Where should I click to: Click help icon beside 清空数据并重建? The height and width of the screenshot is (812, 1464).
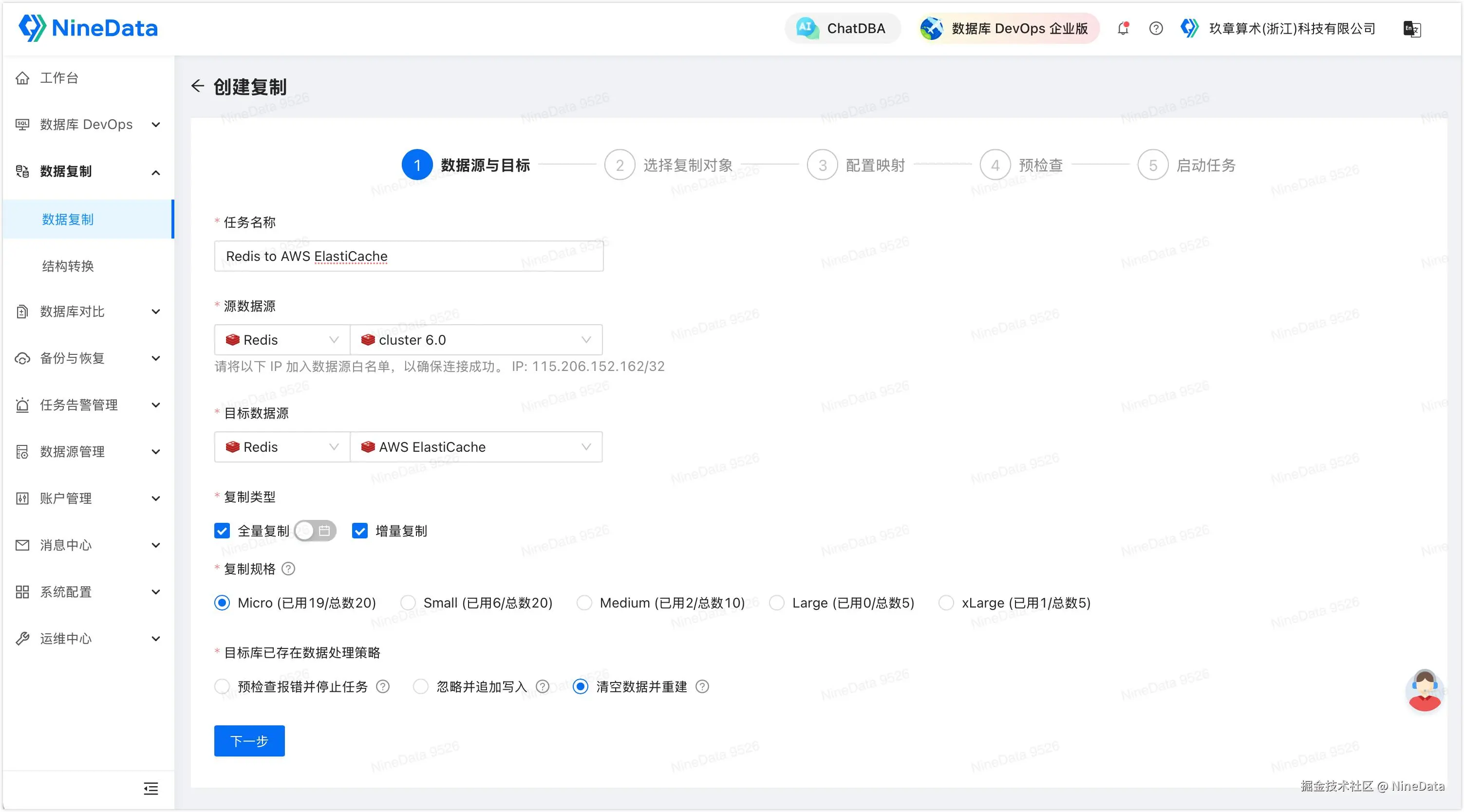(x=702, y=686)
